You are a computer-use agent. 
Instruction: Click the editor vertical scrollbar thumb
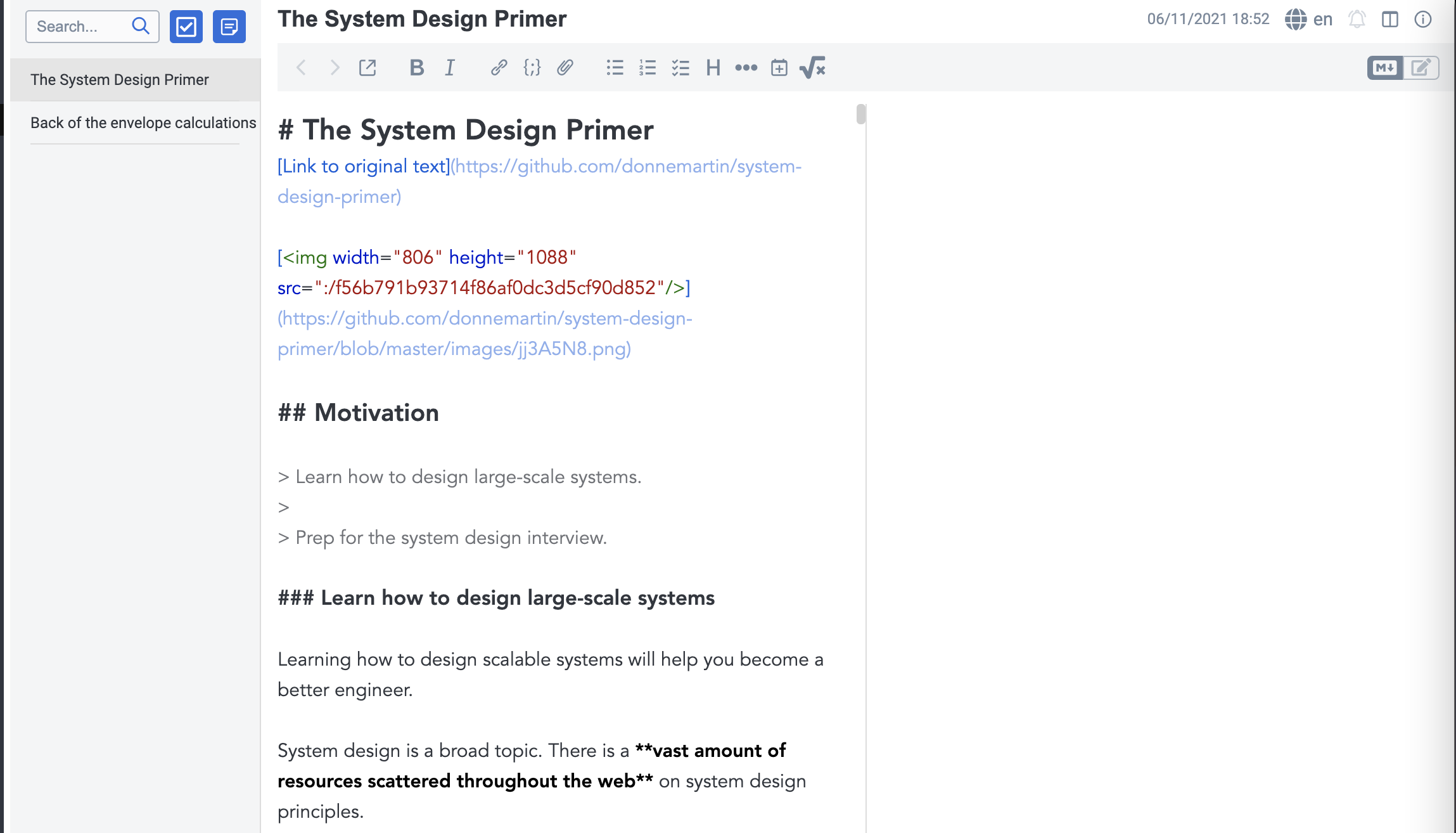coord(860,114)
